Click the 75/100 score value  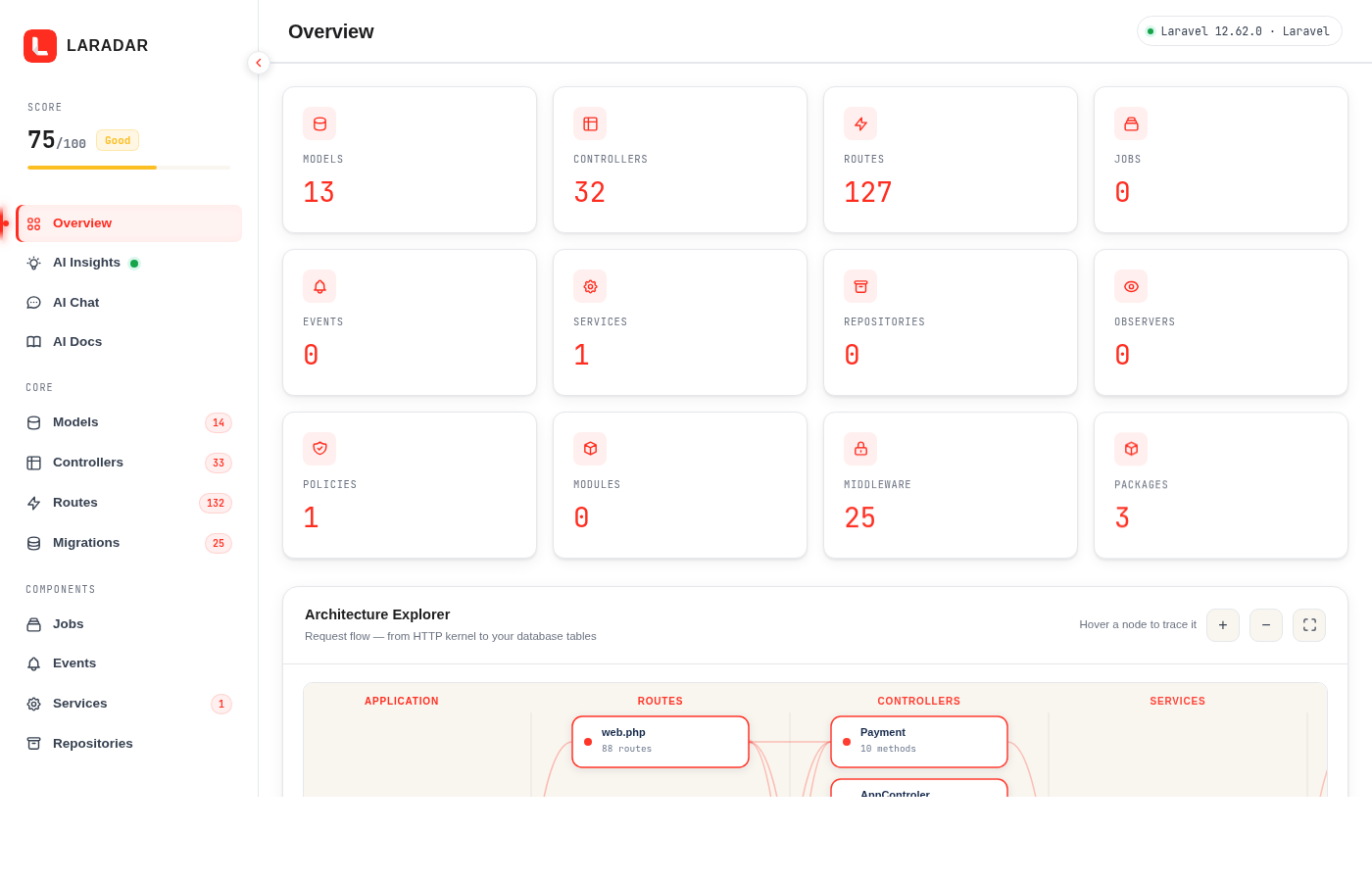tap(57, 141)
